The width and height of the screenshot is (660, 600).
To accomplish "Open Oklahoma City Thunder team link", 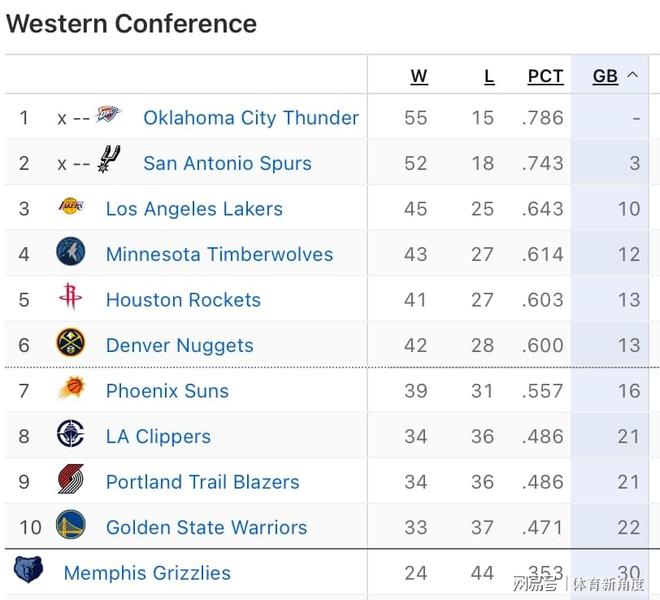I will click(250, 118).
